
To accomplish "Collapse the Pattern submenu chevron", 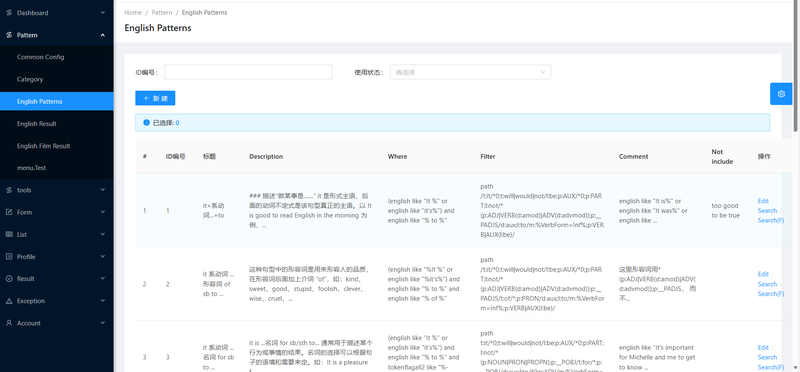I will click(x=103, y=35).
